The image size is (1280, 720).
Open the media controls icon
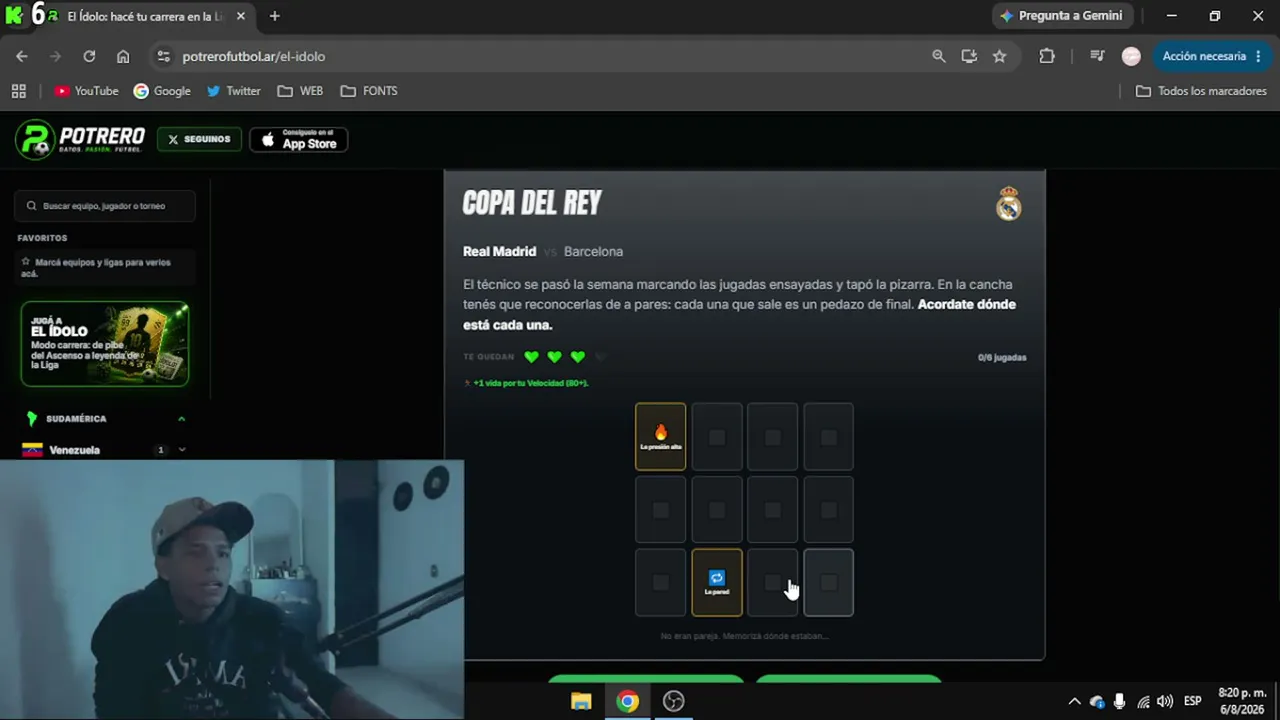(1097, 56)
